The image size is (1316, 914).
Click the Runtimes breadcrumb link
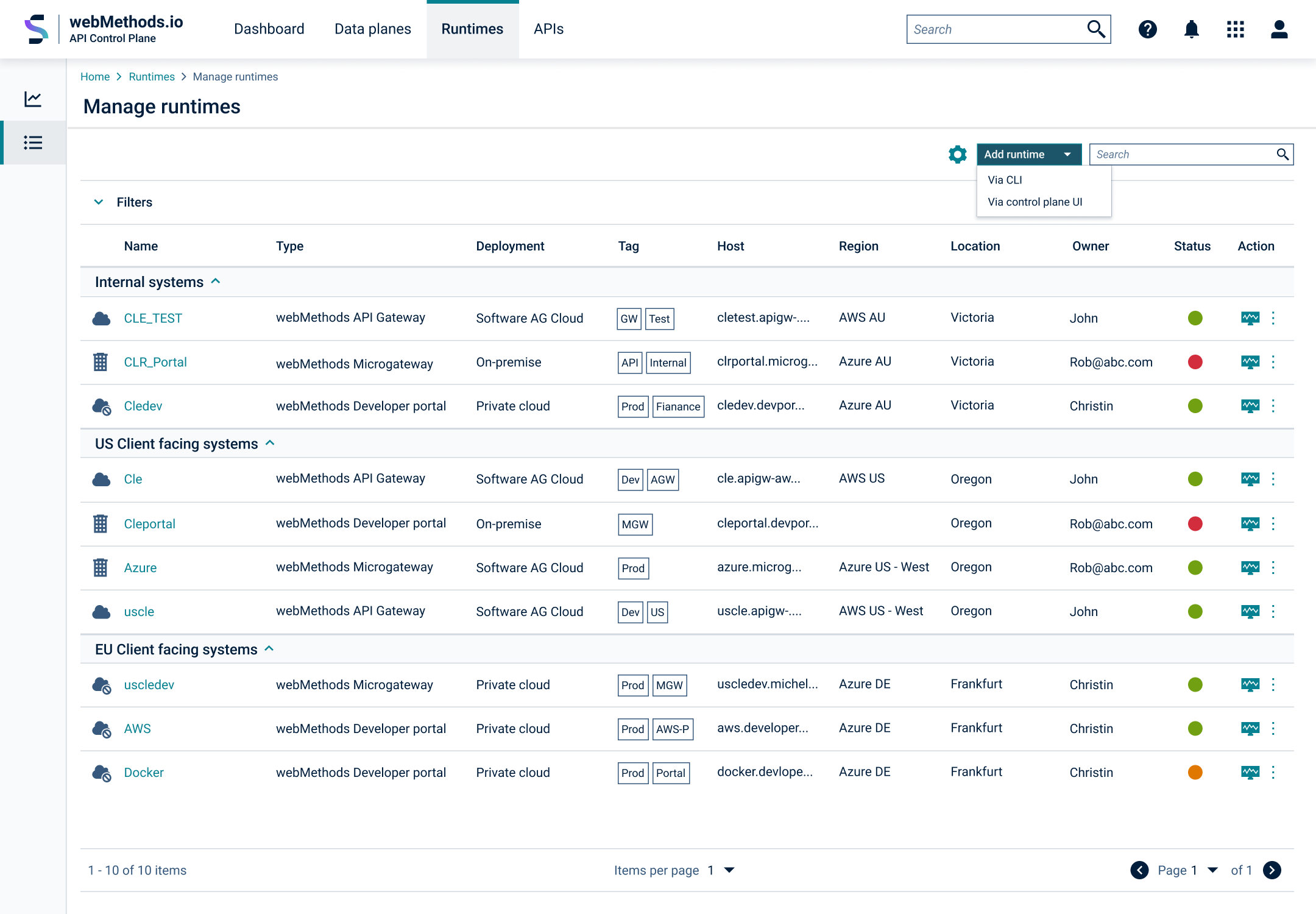point(152,77)
